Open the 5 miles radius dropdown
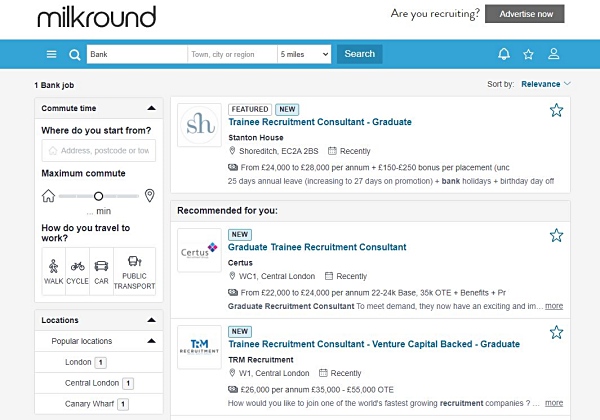Image resolution: width=600 pixels, height=420 pixels. (304, 54)
